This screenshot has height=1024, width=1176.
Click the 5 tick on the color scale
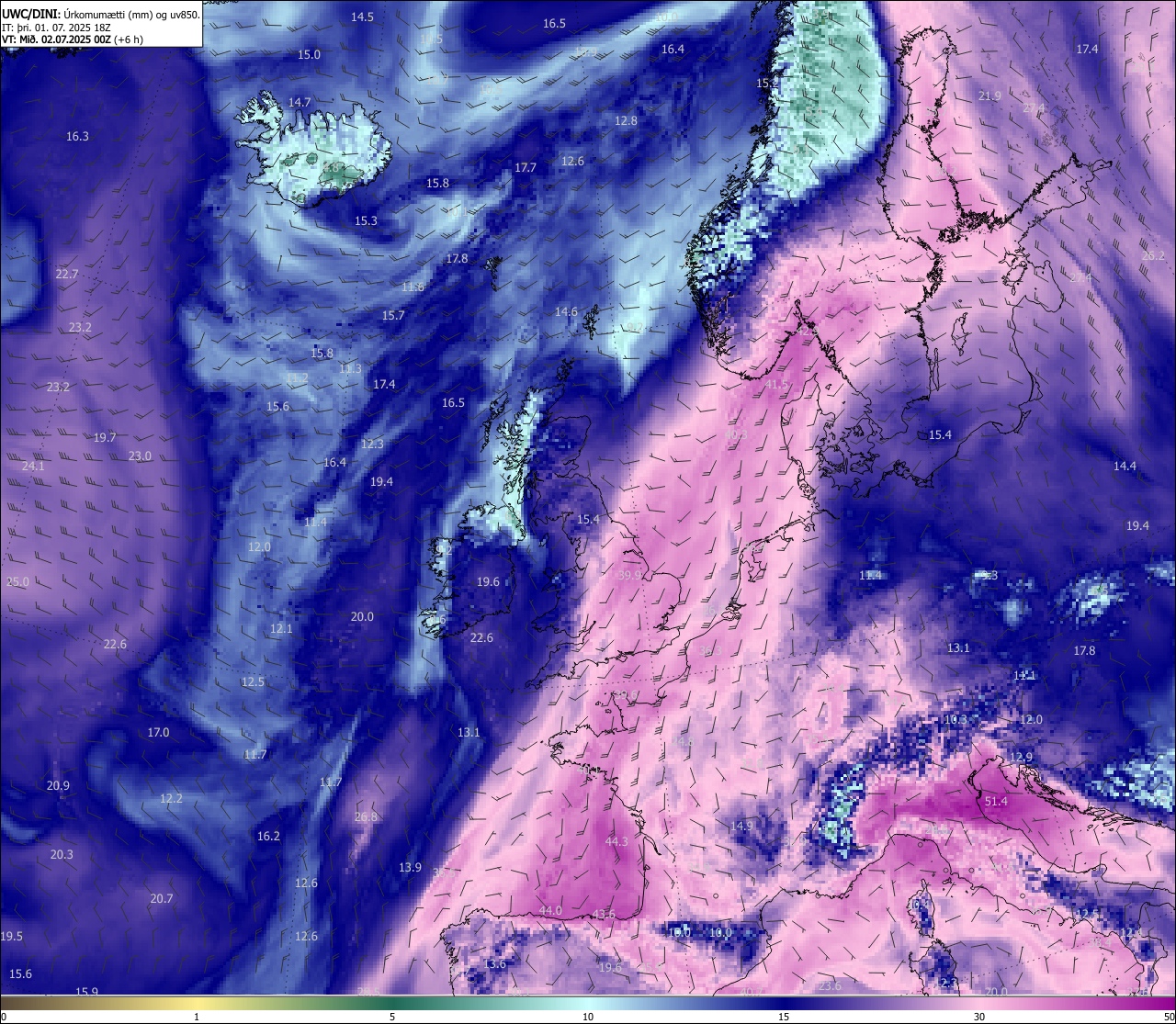tap(392, 1017)
